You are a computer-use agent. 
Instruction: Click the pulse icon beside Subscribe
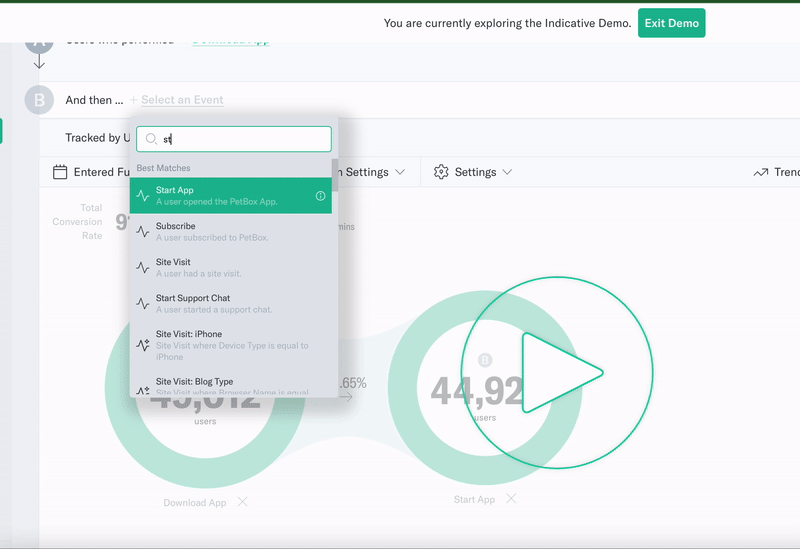(x=143, y=232)
